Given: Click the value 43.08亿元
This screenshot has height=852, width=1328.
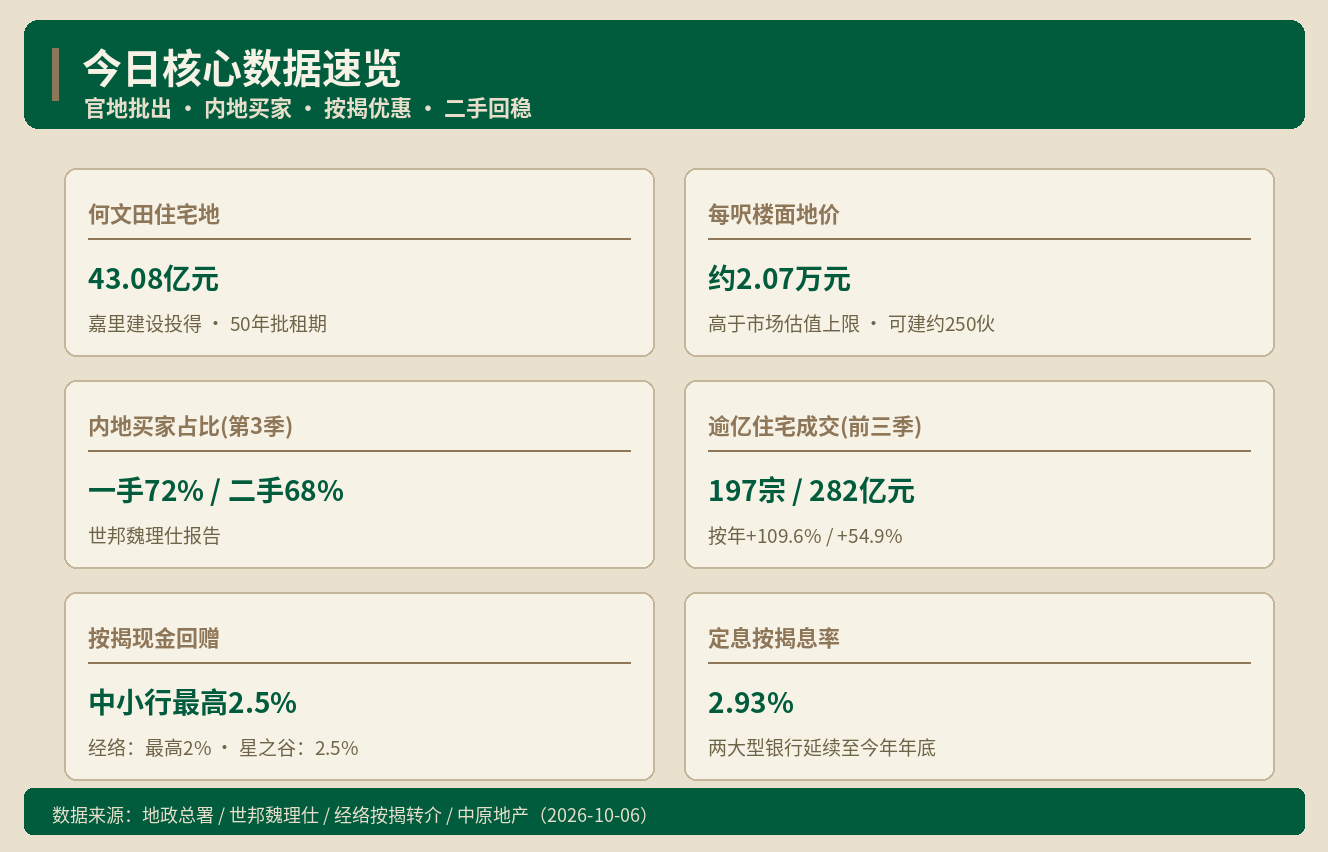Looking at the screenshot, I should [153, 279].
